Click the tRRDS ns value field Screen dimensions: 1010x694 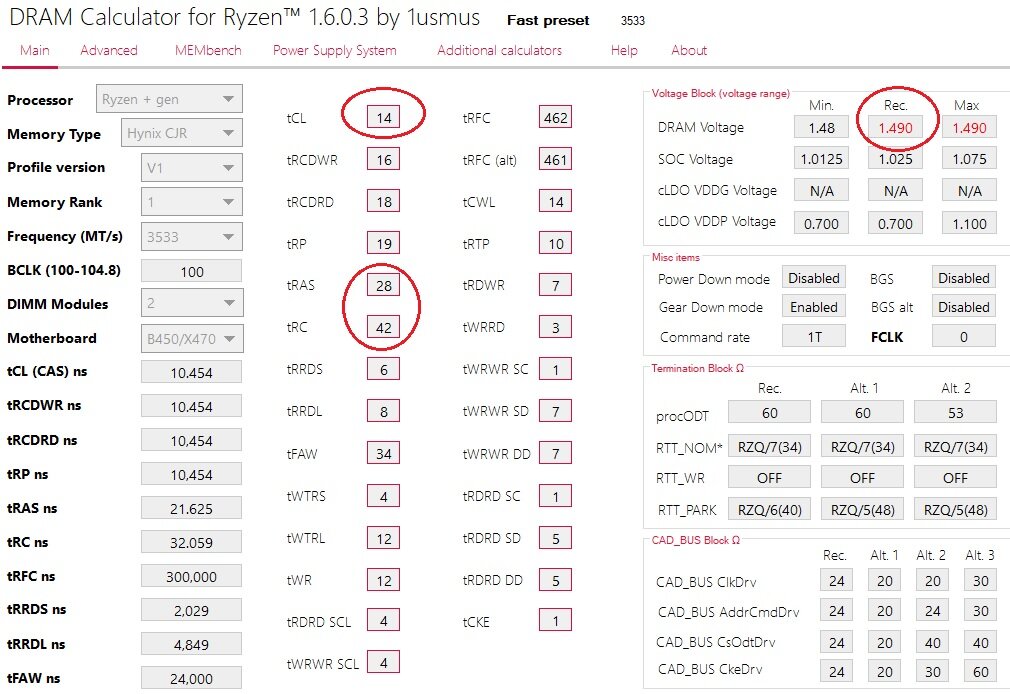coord(191,610)
